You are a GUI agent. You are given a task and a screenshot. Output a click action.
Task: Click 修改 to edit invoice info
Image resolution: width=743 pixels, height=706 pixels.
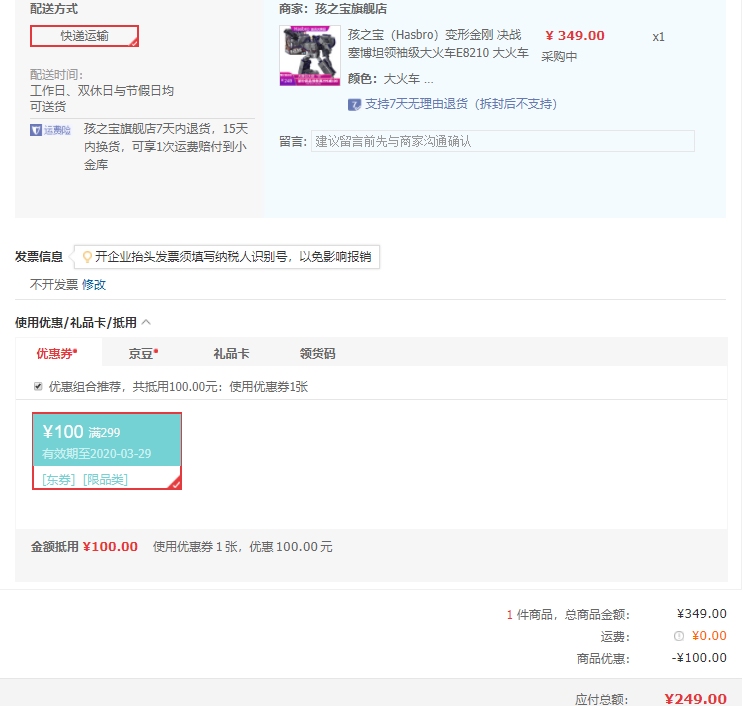pyautogui.click(x=94, y=285)
